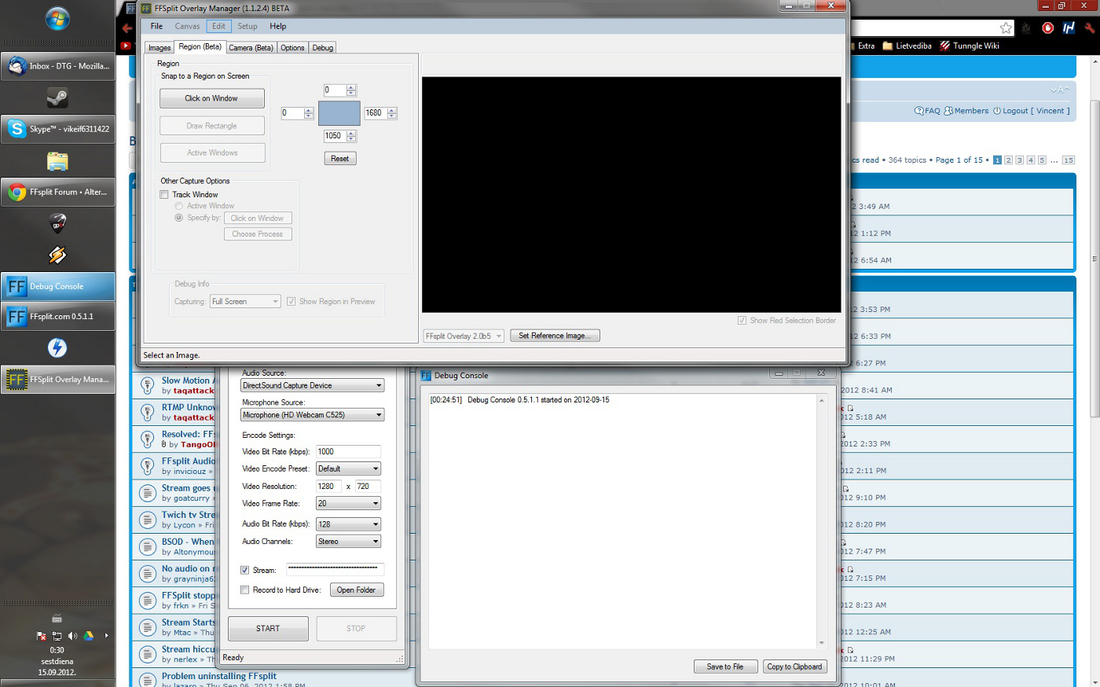Screen dimensions: 1100x687
Task: Click the forum FAQ link
Action: 927,111
